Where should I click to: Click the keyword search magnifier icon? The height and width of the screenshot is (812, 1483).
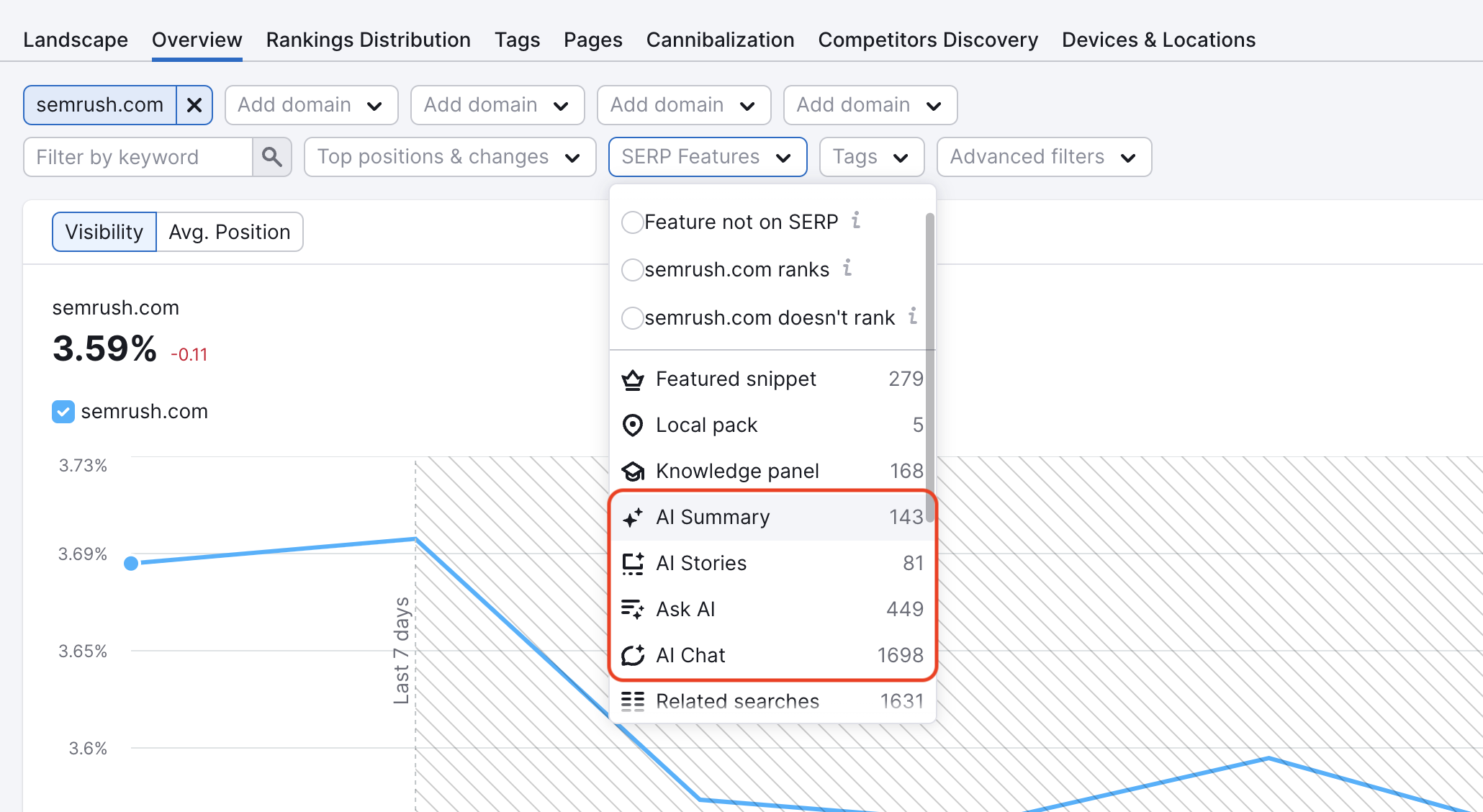pyautogui.click(x=271, y=157)
